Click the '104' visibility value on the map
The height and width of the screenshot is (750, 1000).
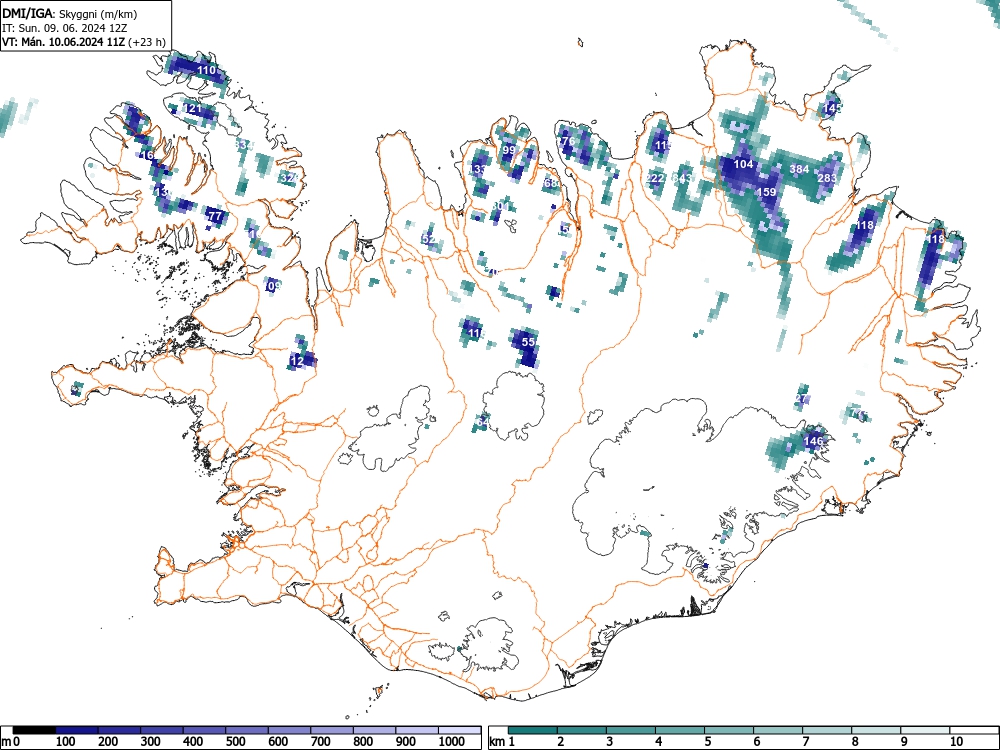click(743, 164)
